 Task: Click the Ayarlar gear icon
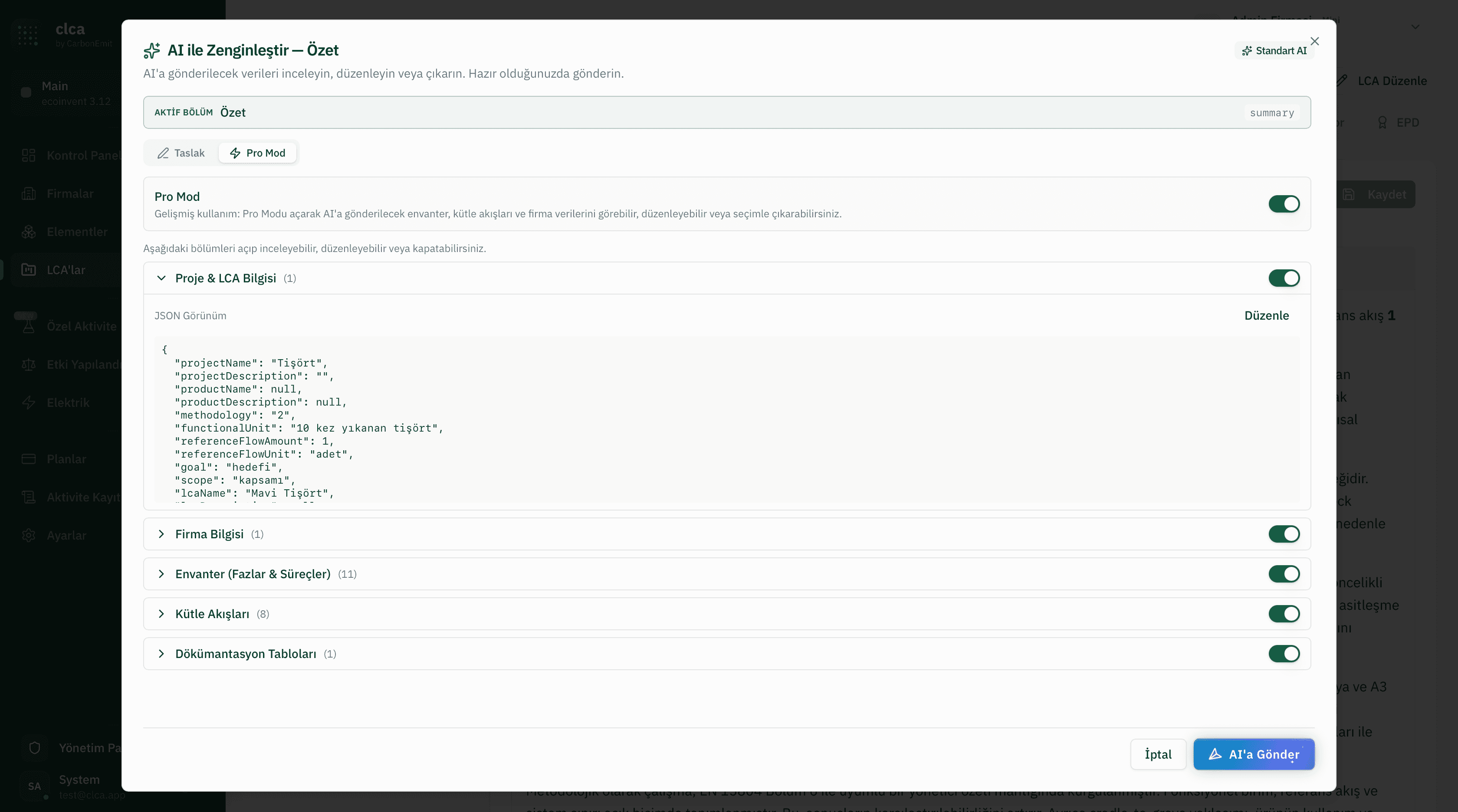coord(28,535)
